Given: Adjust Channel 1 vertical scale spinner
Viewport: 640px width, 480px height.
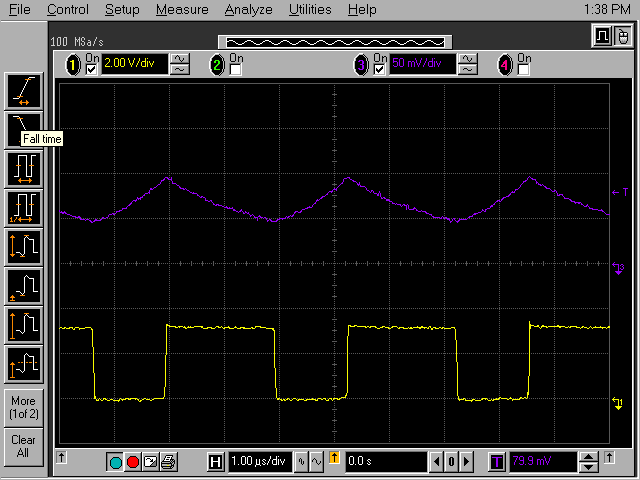Looking at the screenshot, I should [180, 65].
